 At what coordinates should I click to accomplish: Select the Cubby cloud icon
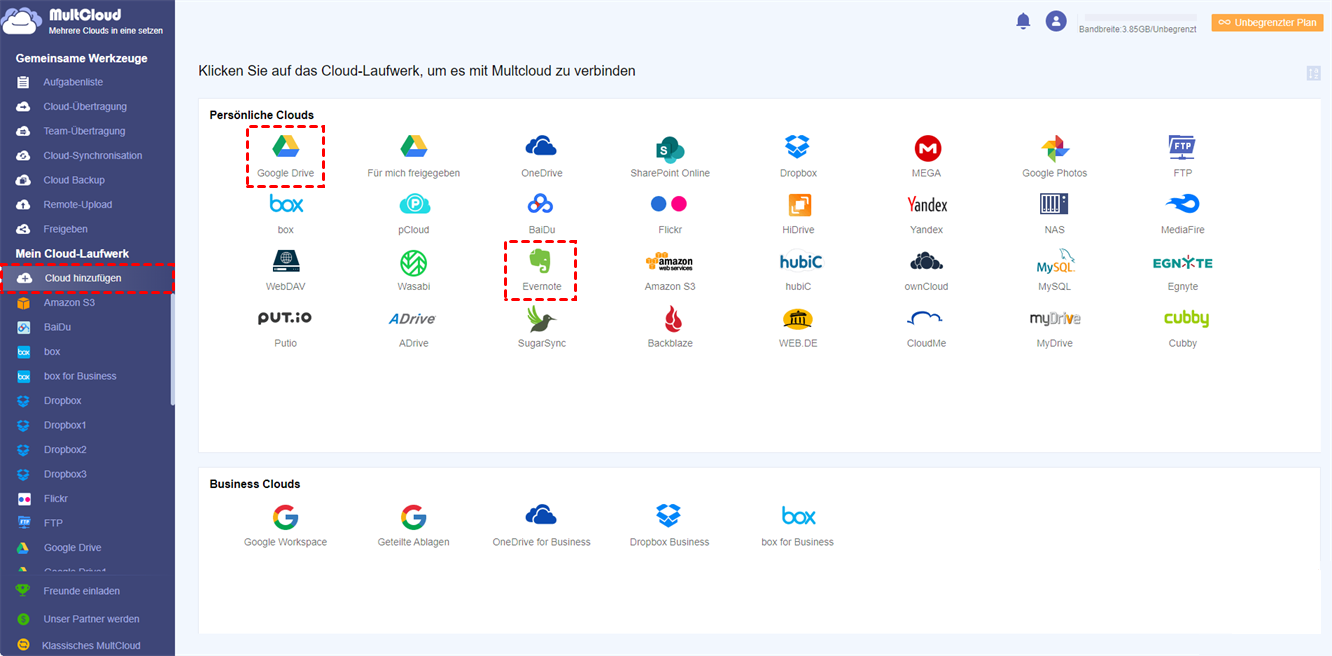[1186, 319]
